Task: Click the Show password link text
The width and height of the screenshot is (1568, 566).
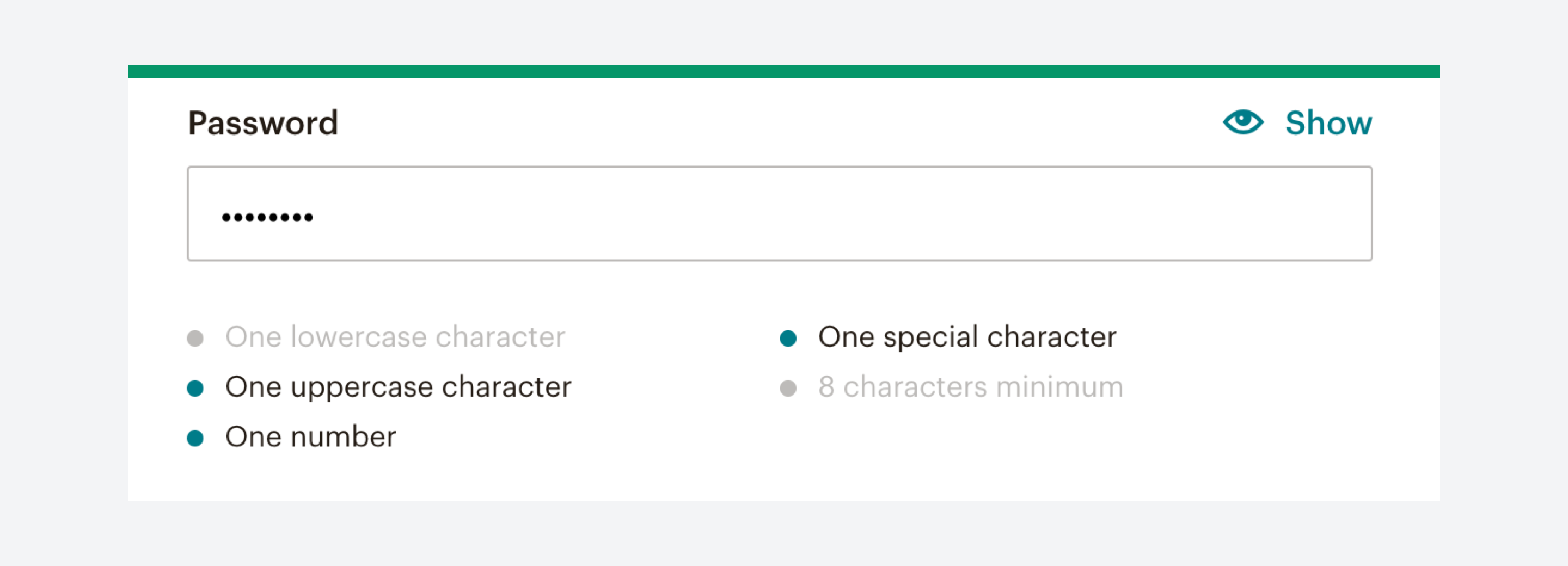Action: [1328, 123]
